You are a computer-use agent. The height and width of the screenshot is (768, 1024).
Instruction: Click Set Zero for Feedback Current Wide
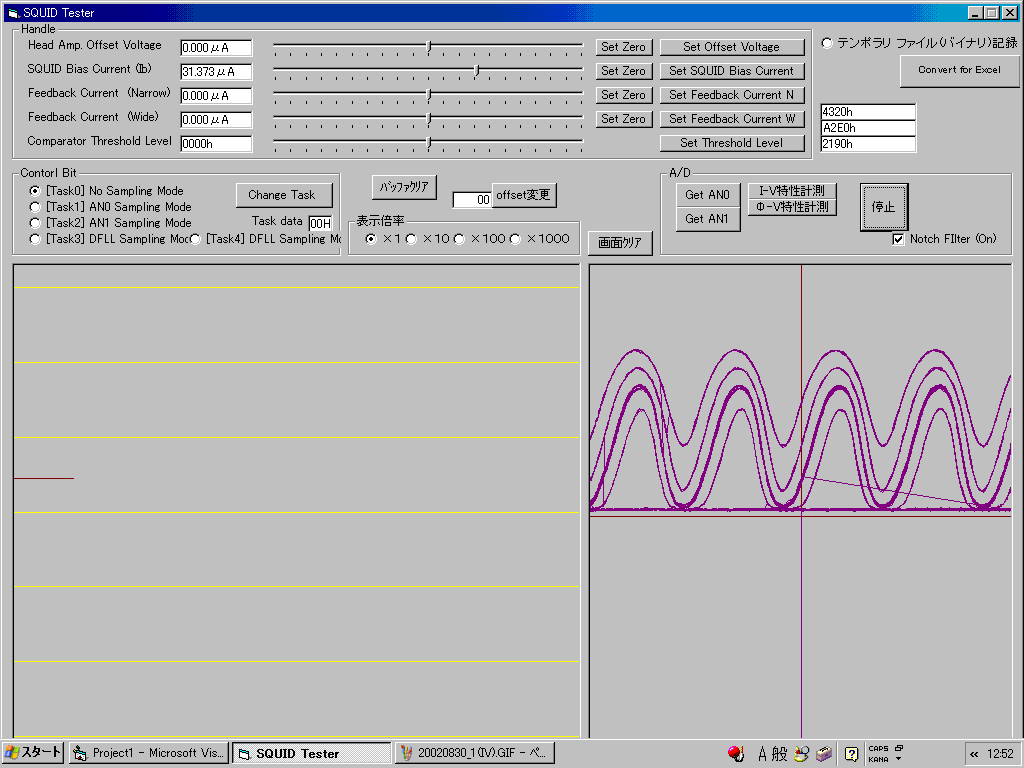[x=624, y=119]
